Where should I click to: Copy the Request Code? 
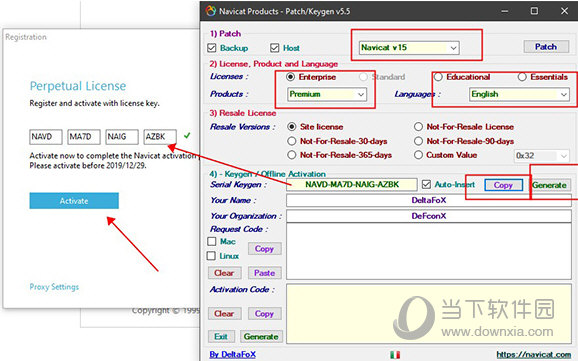tap(264, 249)
